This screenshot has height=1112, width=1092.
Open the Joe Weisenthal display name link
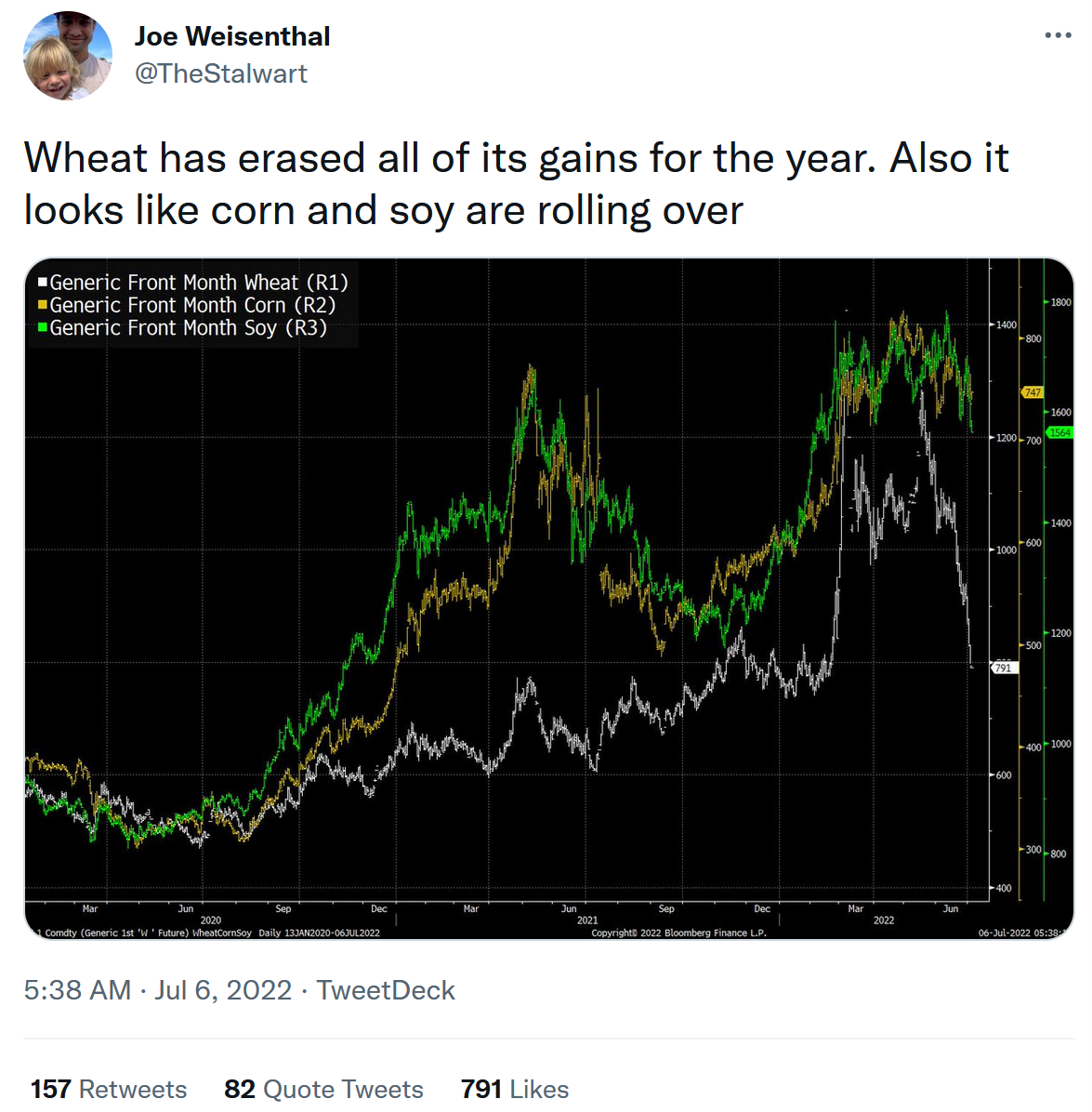coord(232,36)
